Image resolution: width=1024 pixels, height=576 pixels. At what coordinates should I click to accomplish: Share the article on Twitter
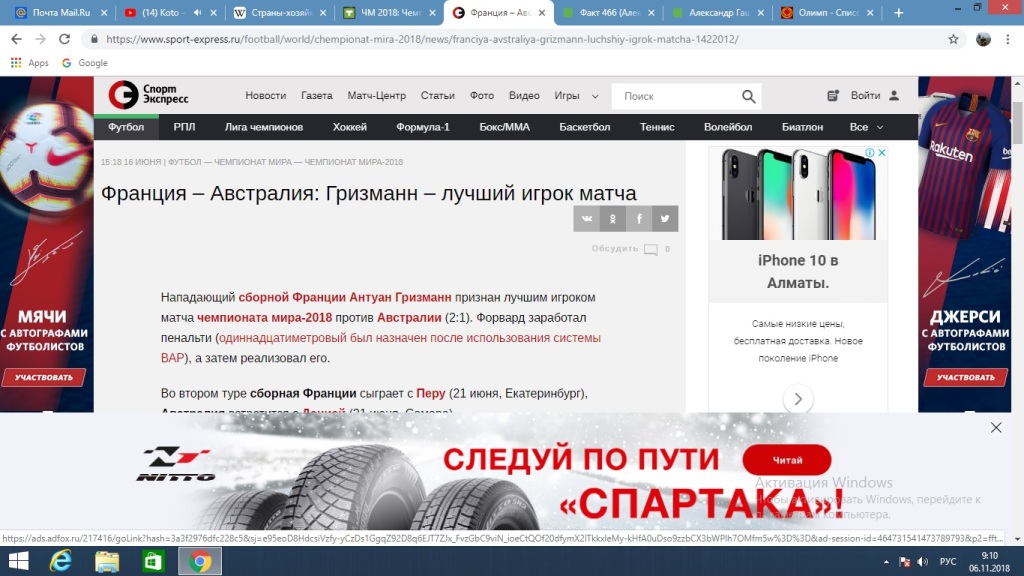click(x=665, y=219)
